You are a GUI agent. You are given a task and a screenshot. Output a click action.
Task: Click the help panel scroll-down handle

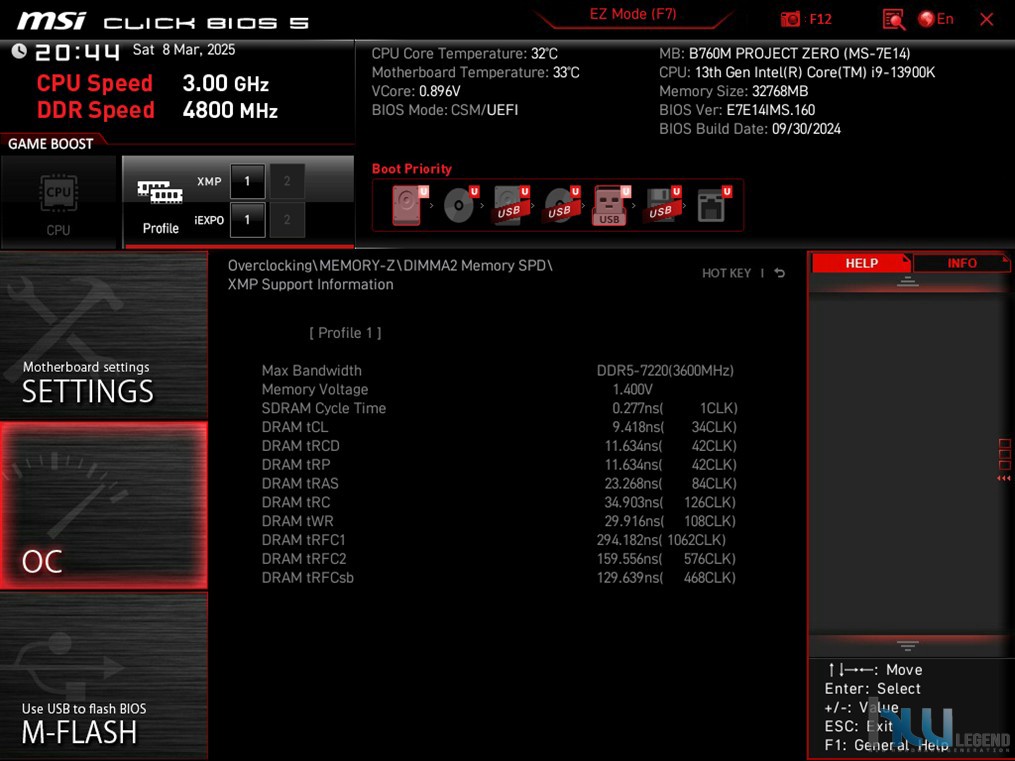click(x=908, y=646)
